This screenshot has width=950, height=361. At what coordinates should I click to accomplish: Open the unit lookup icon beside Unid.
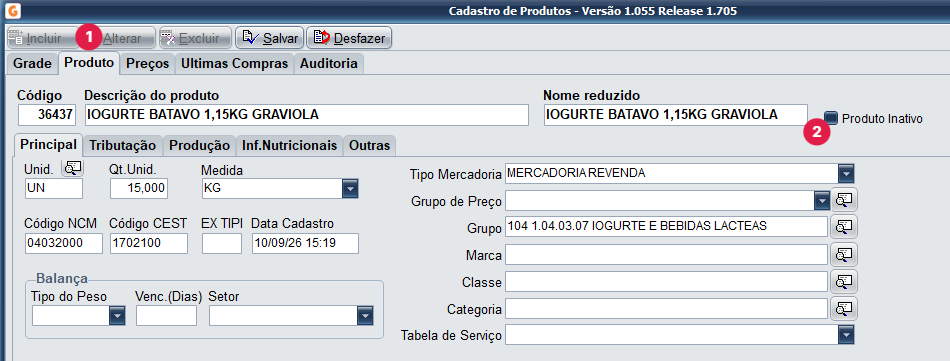click(x=73, y=167)
